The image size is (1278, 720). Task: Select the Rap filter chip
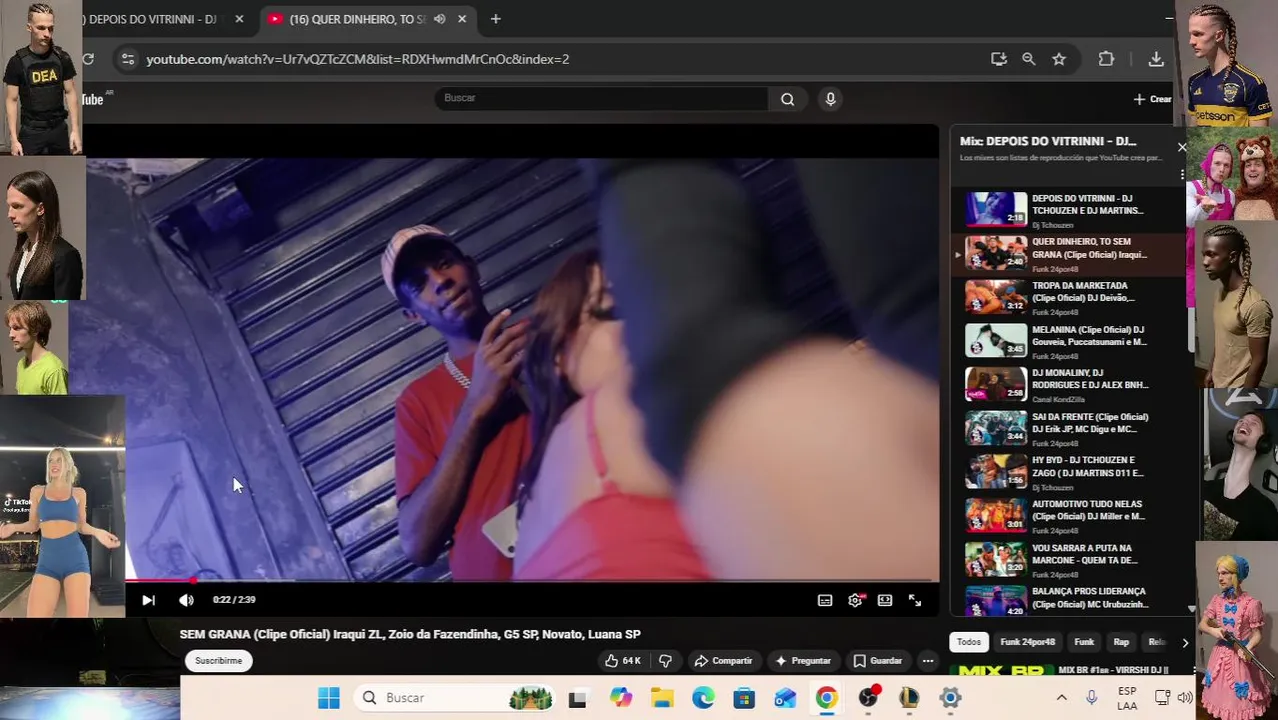(1121, 642)
